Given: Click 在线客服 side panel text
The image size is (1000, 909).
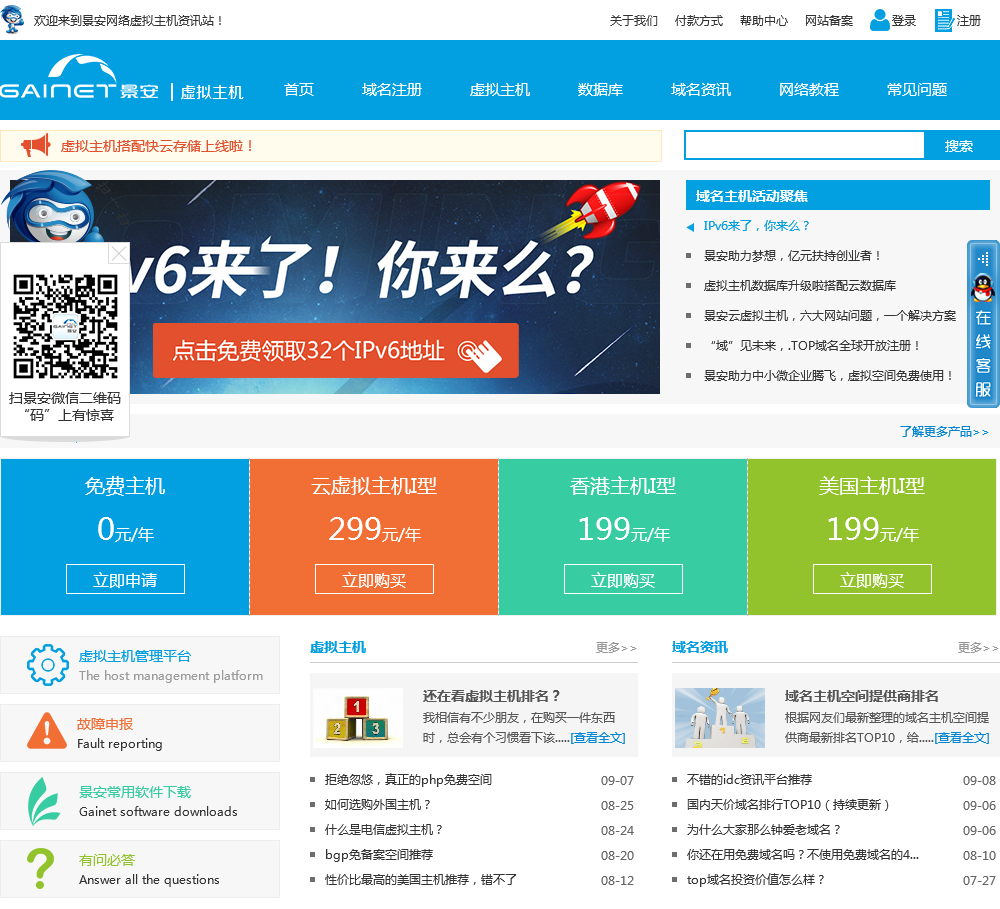Looking at the screenshot, I should (x=983, y=353).
